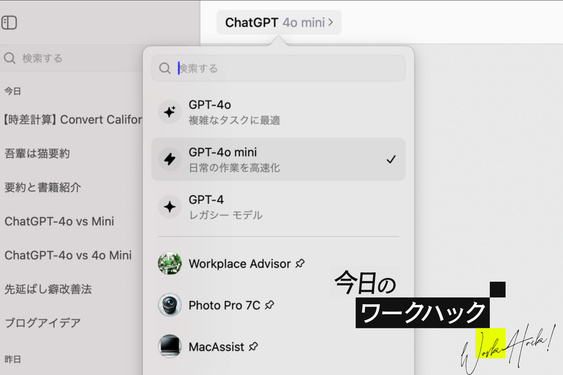Open the ChatGPT-4o vs Mini chat

point(59,221)
